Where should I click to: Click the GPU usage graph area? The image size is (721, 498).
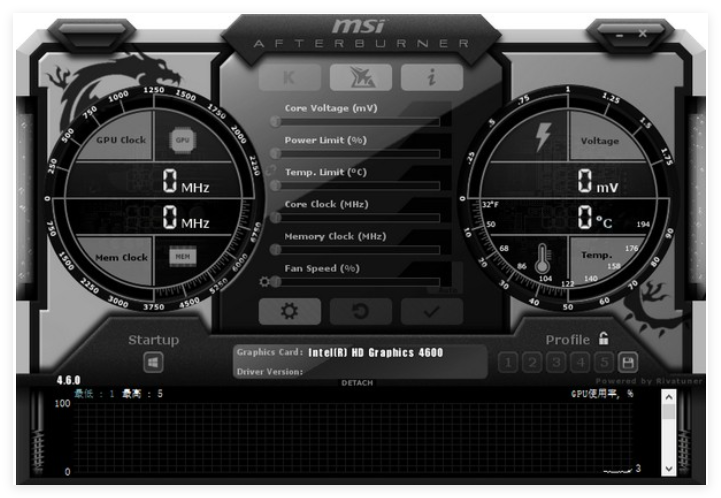353,438
